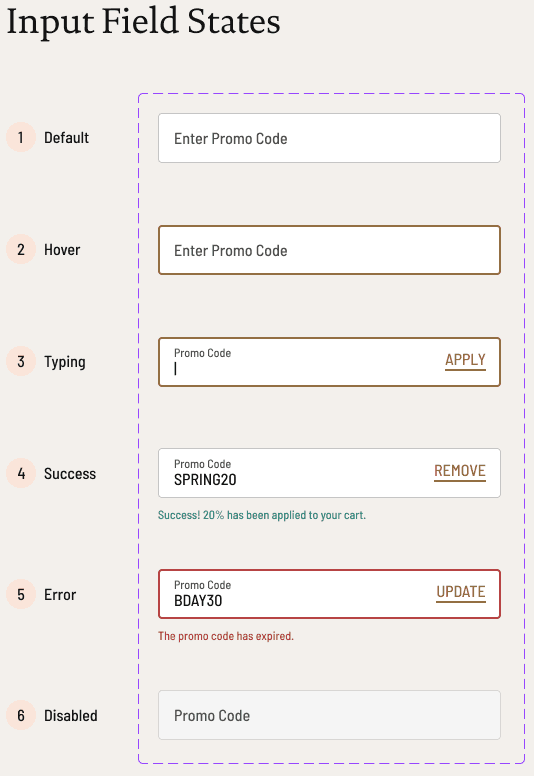Click the number 4 circle badge
534x776 pixels.
click(x=21, y=474)
